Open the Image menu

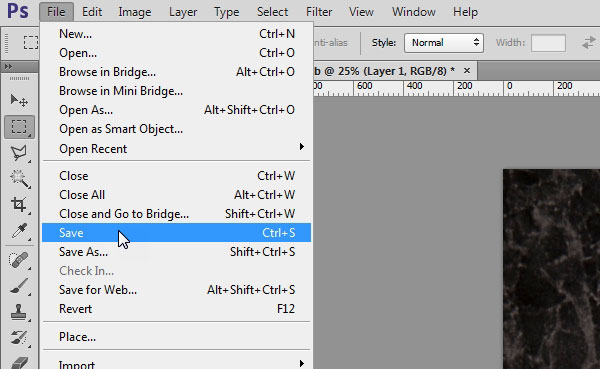135,12
